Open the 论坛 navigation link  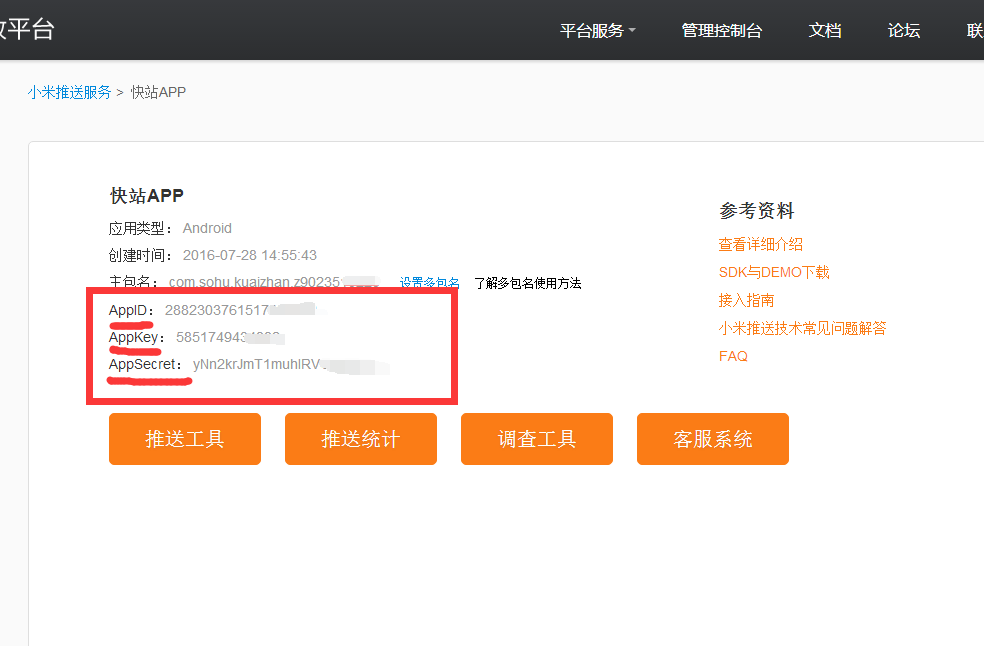(x=903, y=31)
